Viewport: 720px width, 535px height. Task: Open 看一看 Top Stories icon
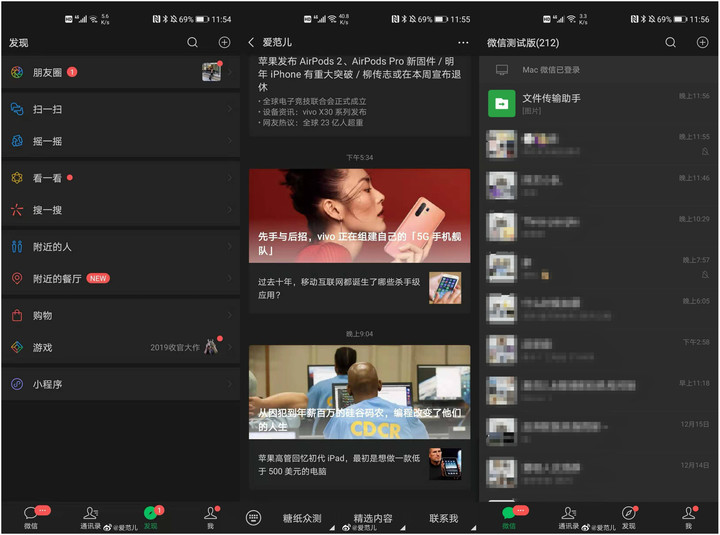click(x=17, y=178)
